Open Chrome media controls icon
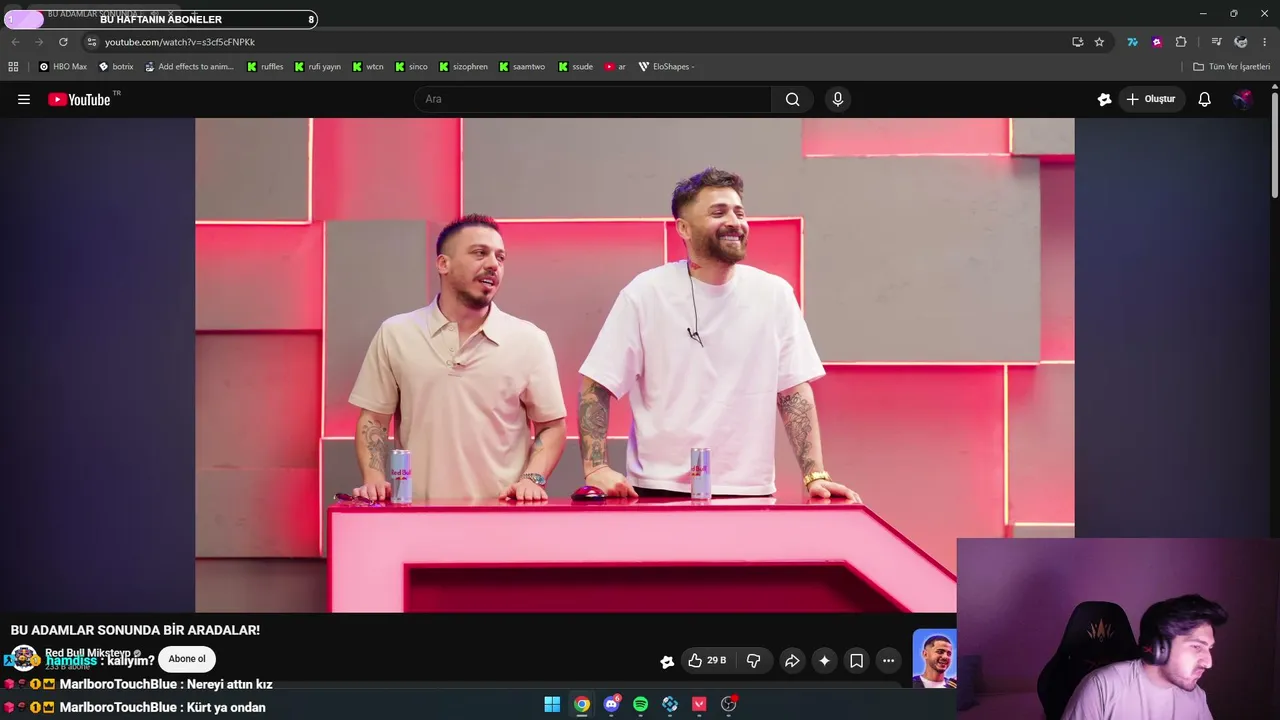This screenshot has height=720, width=1280. point(1216,42)
